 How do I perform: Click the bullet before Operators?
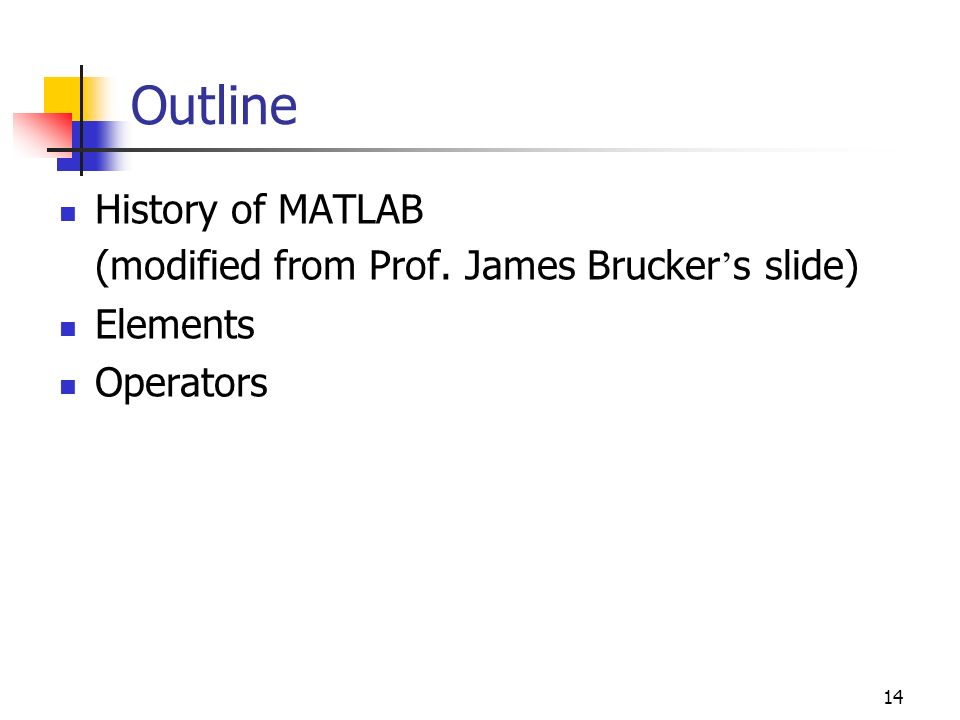(68, 387)
